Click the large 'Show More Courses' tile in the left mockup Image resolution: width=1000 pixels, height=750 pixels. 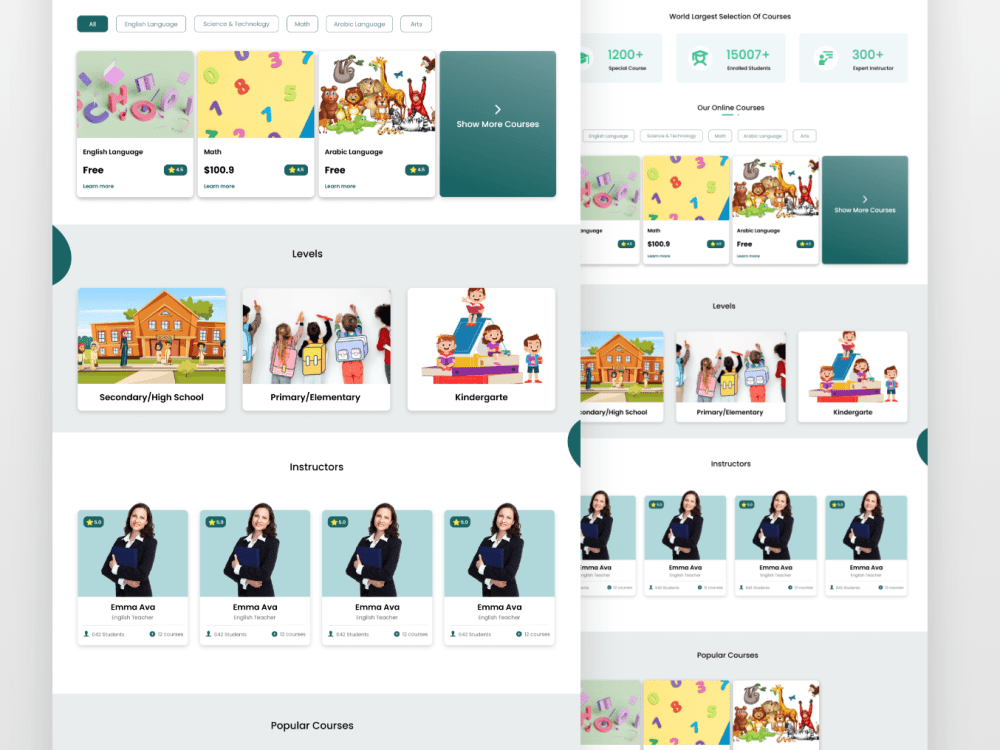coord(498,124)
